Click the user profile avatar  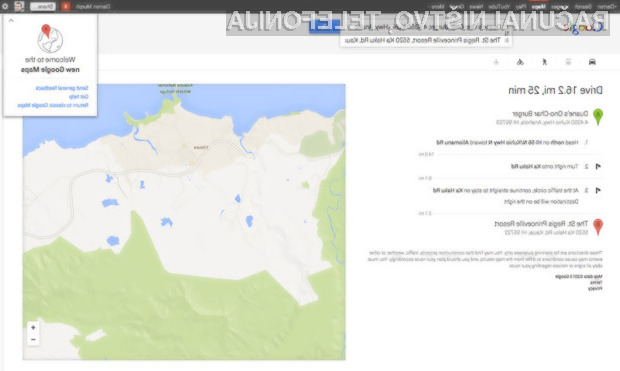19,6
